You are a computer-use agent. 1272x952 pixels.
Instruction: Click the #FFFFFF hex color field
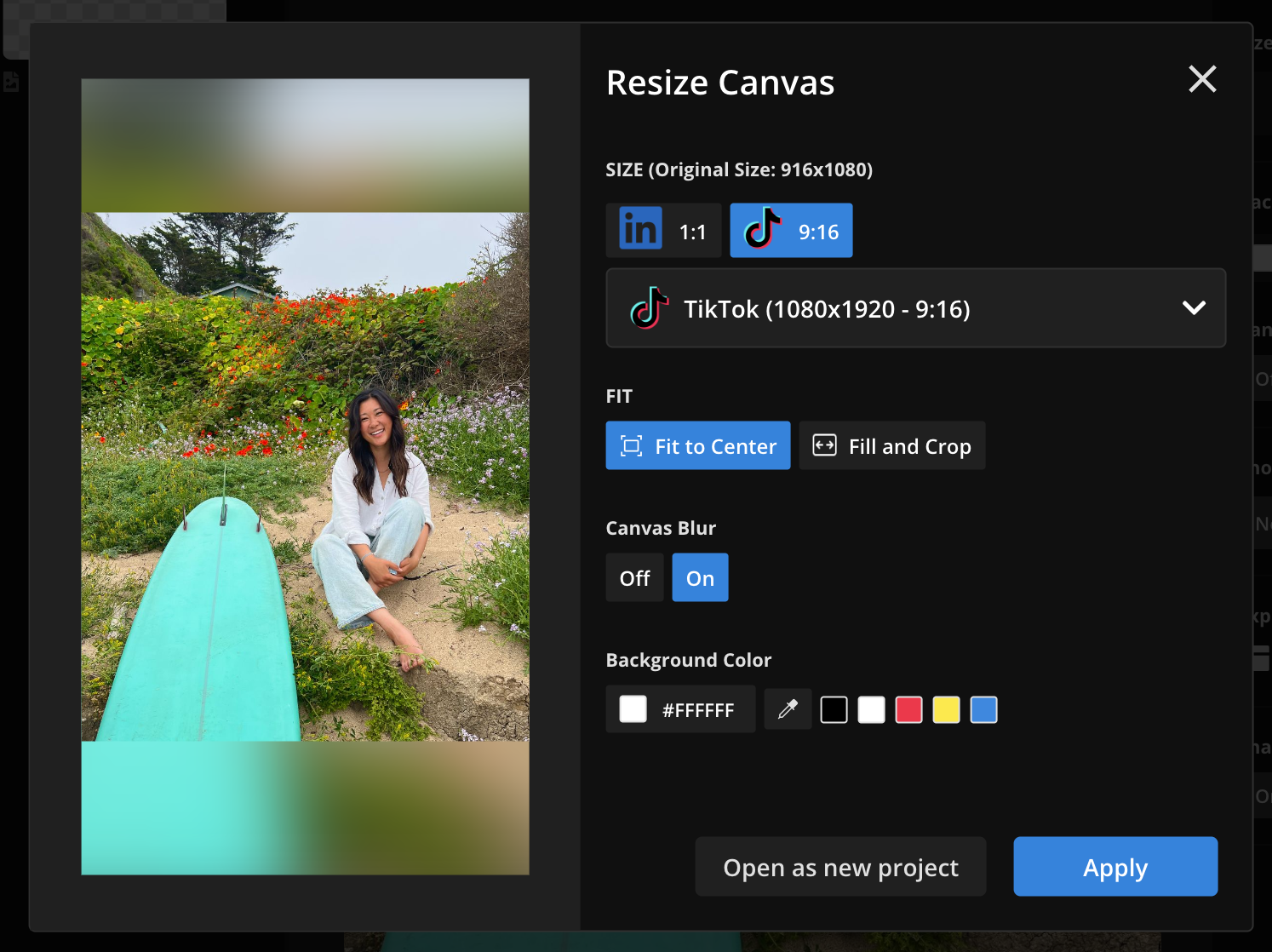697,709
